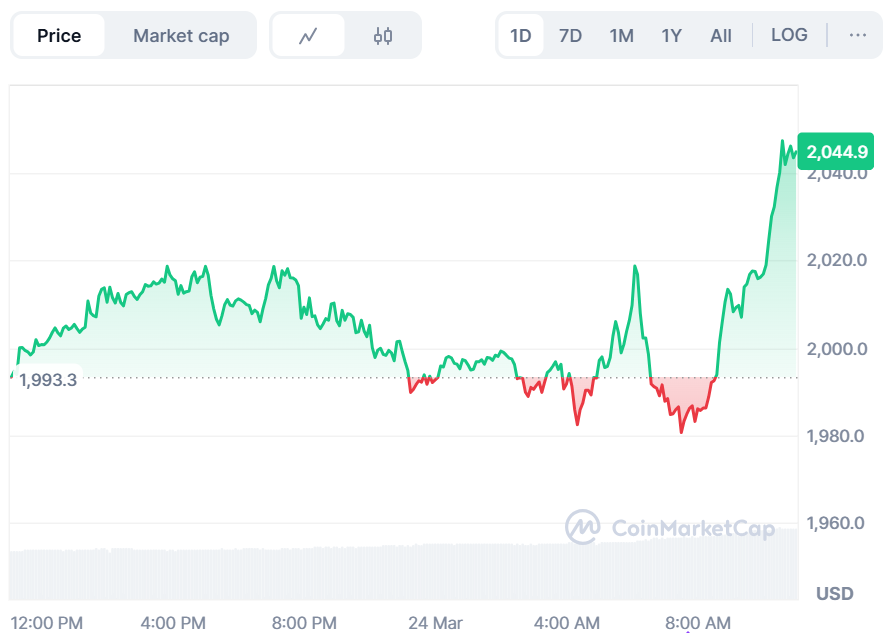
Task: Click the CoinMarketCap watermark logo
Action: click(x=670, y=527)
